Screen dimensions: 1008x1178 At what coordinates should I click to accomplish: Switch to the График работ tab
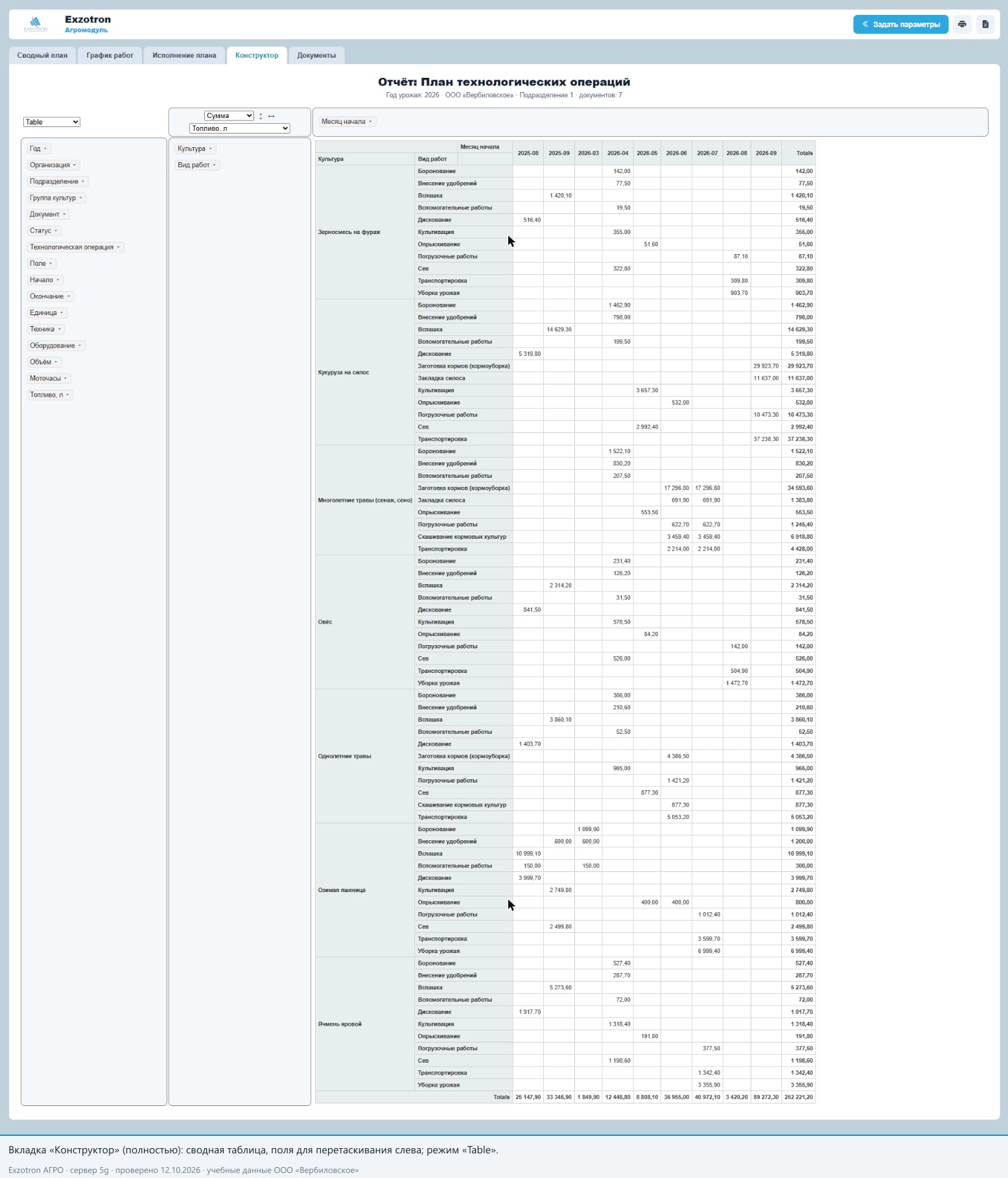(110, 56)
